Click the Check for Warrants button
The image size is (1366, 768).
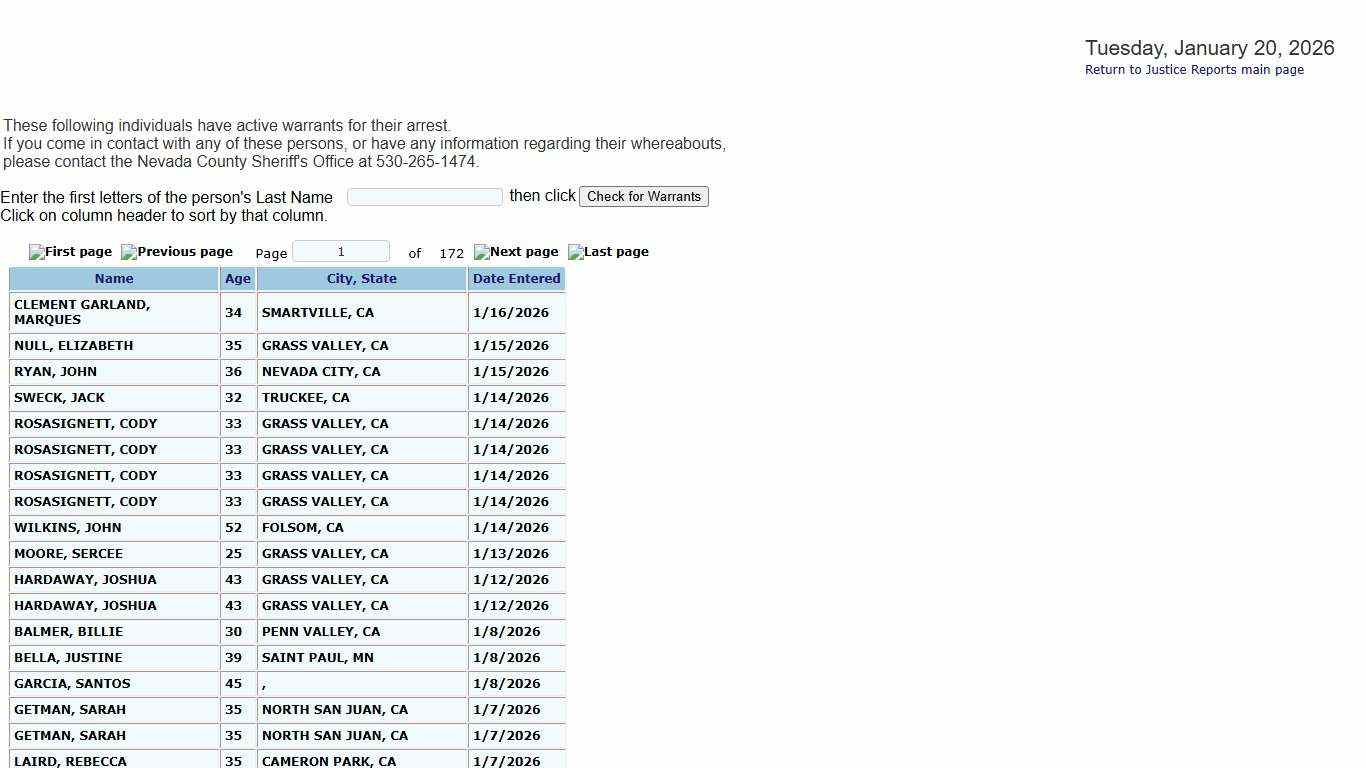(x=643, y=197)
